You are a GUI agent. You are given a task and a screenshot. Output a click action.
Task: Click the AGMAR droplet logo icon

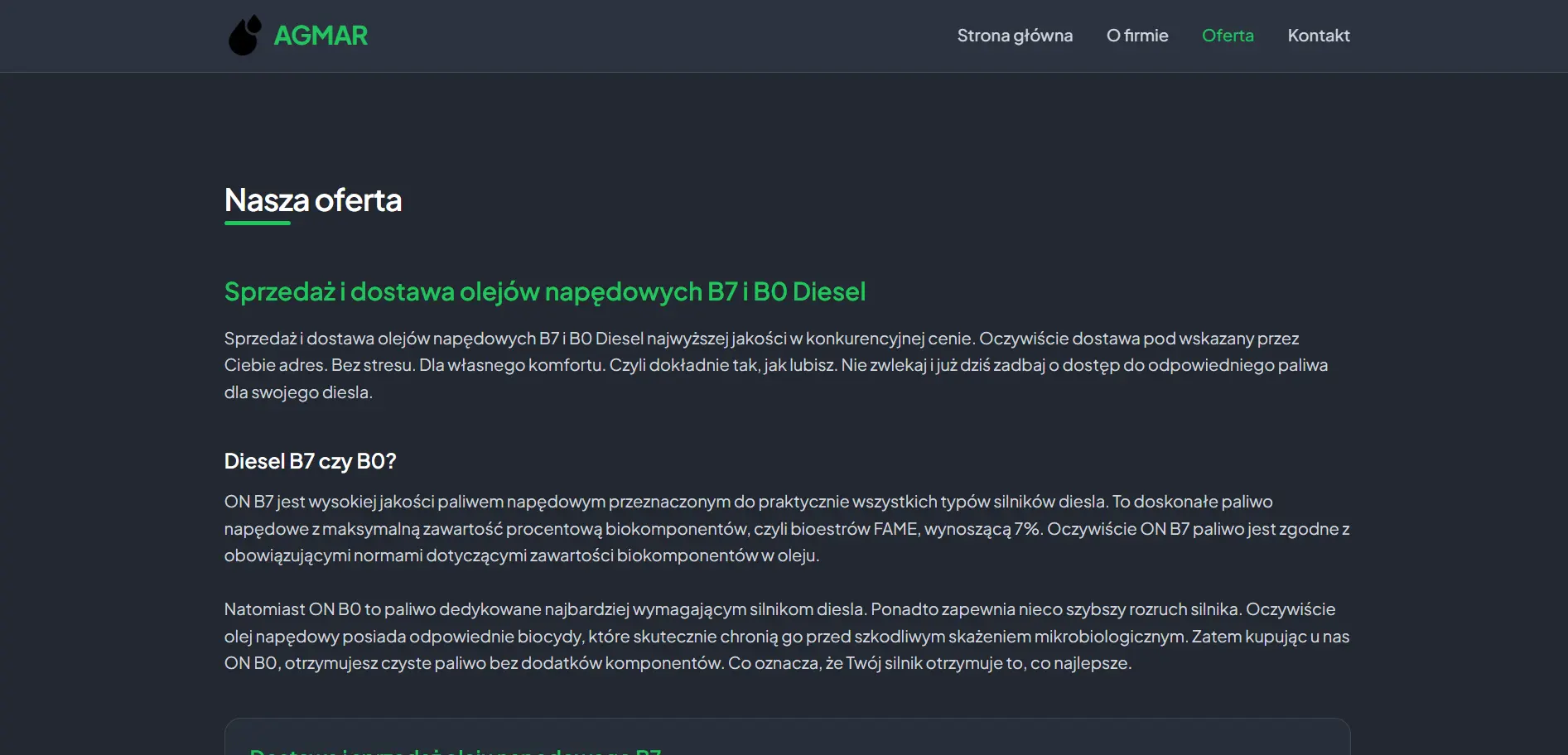coord(244,36)
